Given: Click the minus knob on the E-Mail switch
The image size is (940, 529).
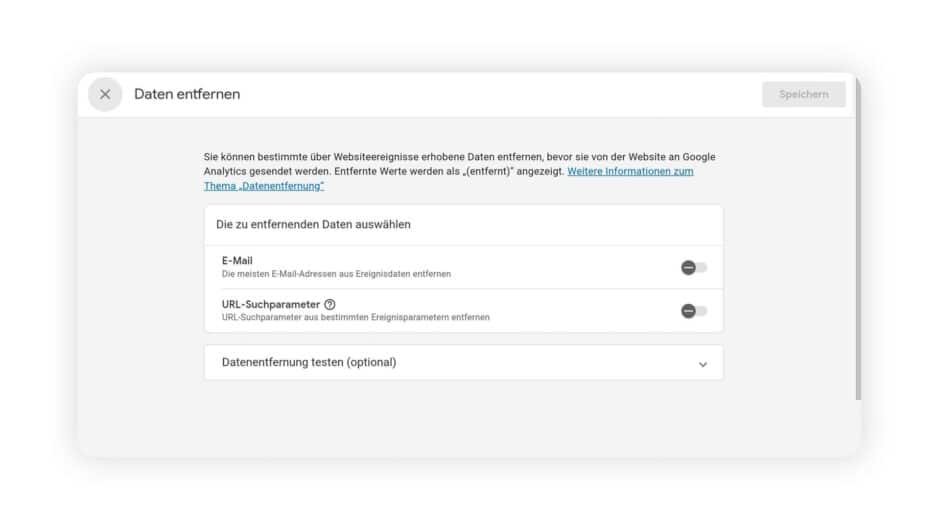Looking at the screenshot, I should 688,267.
